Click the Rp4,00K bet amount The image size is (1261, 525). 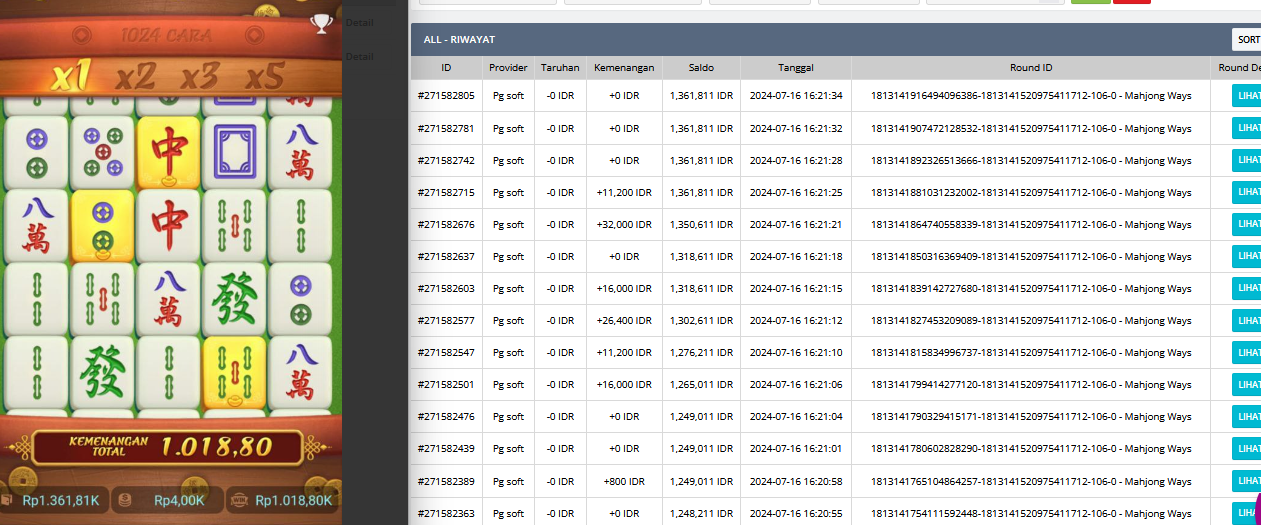pos(179,500)
